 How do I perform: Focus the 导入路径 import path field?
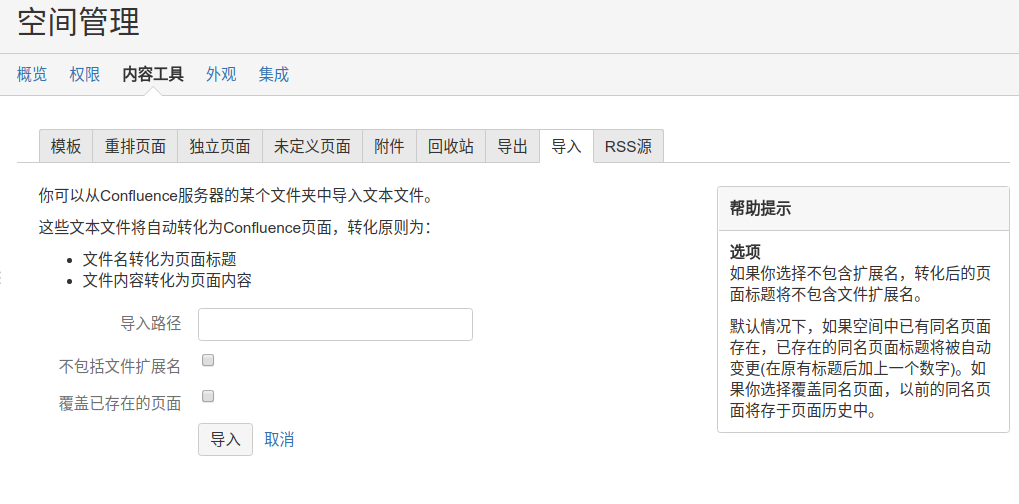(335, 324)
